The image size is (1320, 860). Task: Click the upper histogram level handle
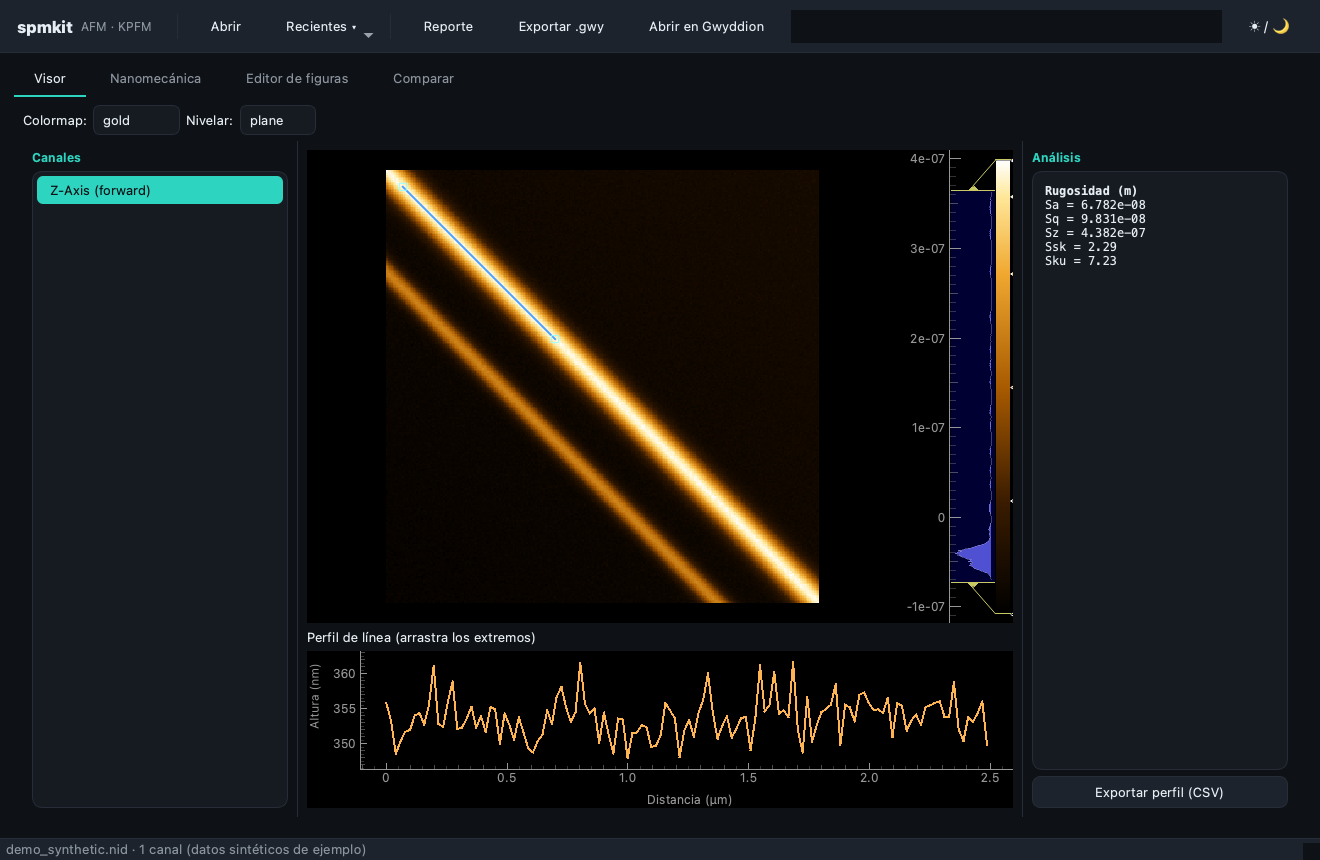point(972,190)
